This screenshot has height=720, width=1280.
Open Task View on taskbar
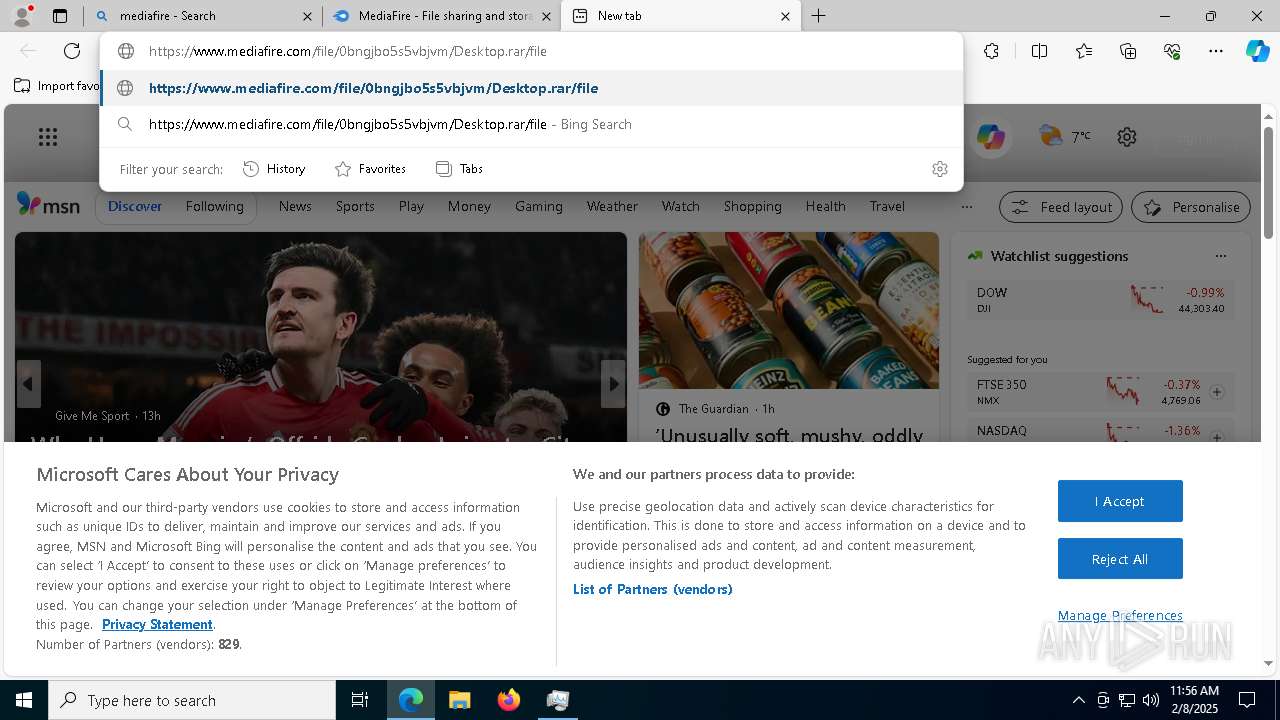[360, 700]
